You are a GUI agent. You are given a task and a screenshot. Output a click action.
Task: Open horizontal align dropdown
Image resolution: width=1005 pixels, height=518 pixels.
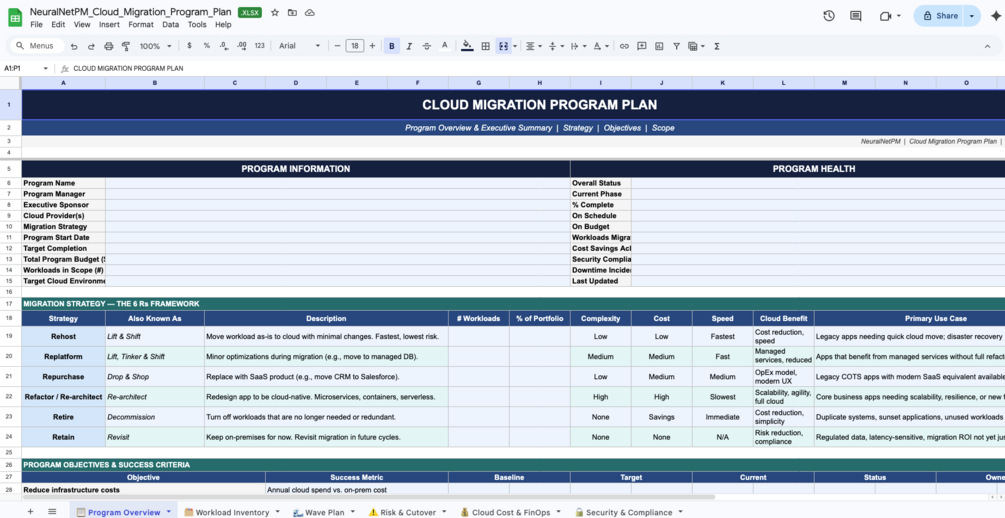pyautogui.click(x=534, y=46)
